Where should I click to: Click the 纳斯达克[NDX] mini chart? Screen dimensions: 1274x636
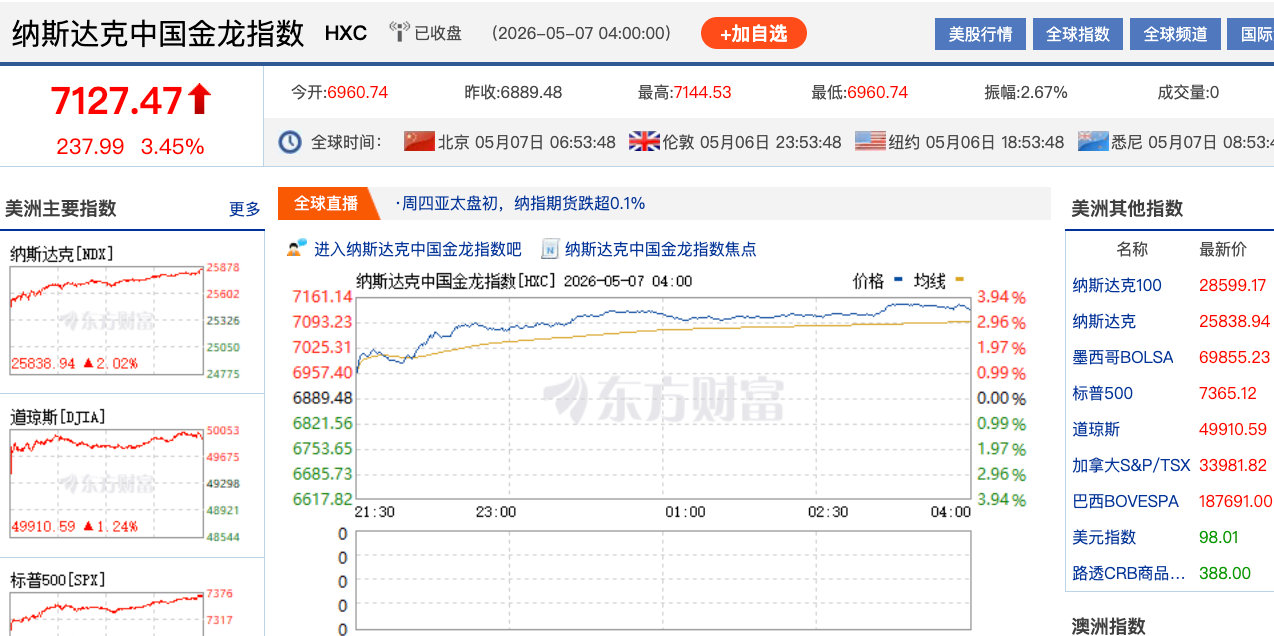point(106,320)
